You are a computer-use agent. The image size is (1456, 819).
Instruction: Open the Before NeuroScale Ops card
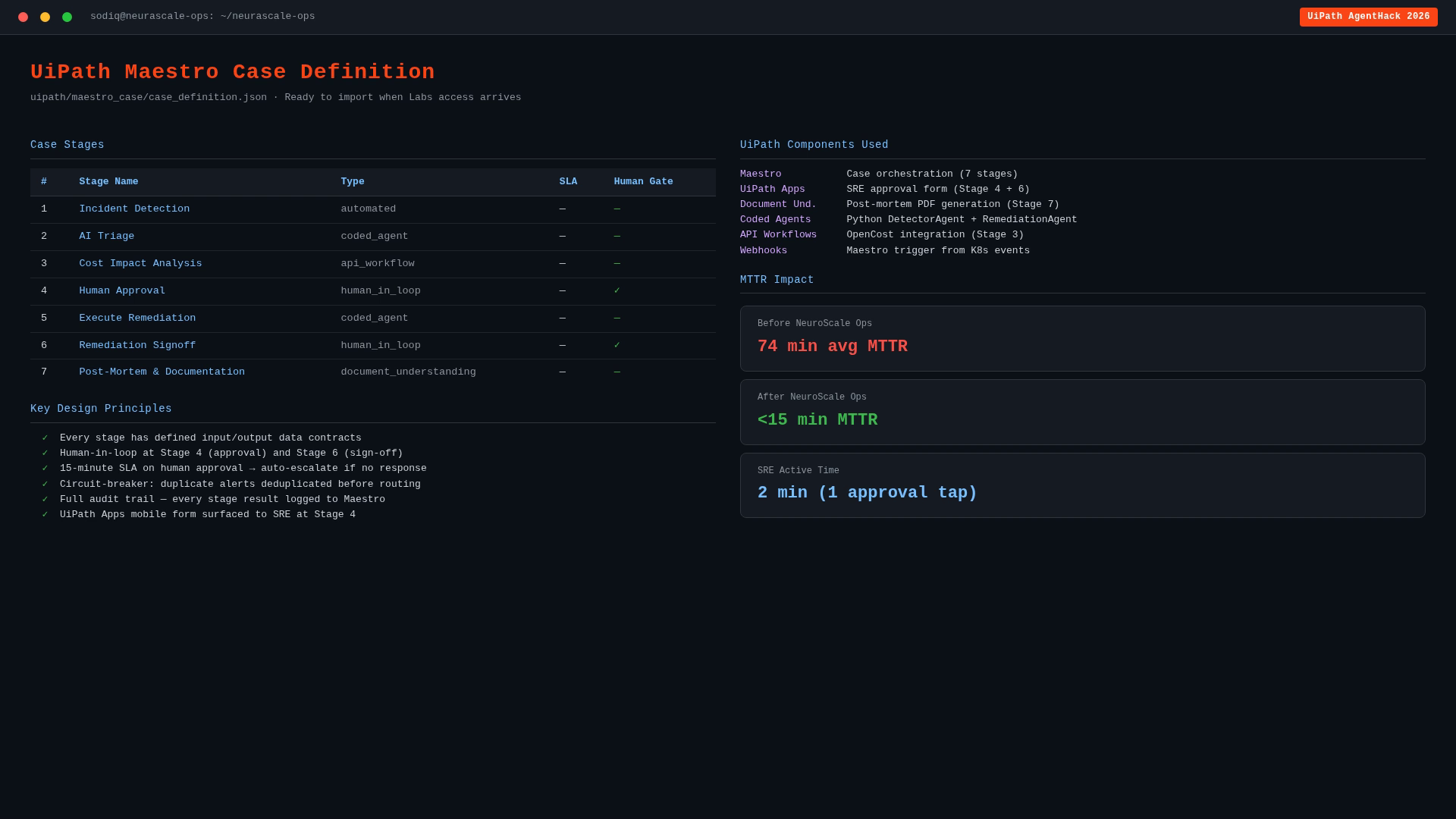[x=1082, y=338]
